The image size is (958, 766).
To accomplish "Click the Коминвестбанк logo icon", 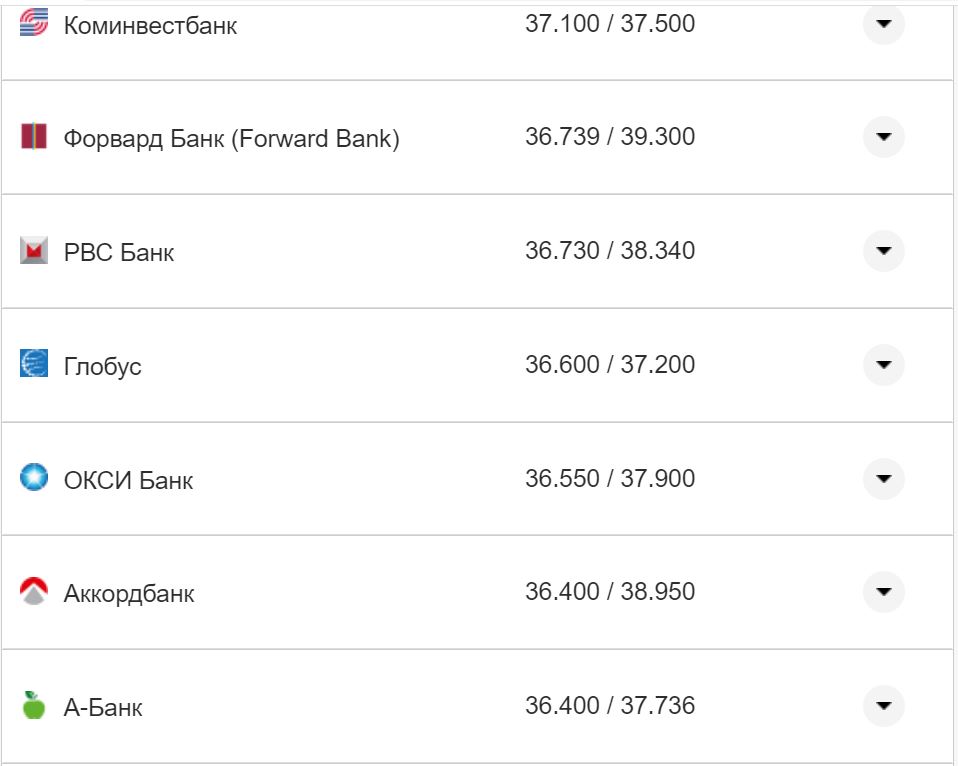I will (34, 24).
